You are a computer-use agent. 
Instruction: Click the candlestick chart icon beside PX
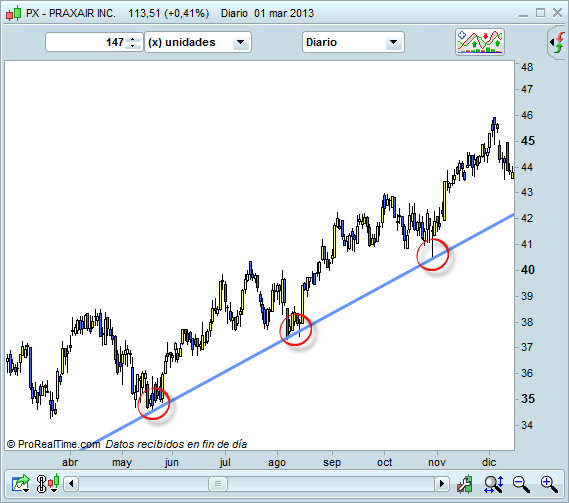[x=13, y=13]
